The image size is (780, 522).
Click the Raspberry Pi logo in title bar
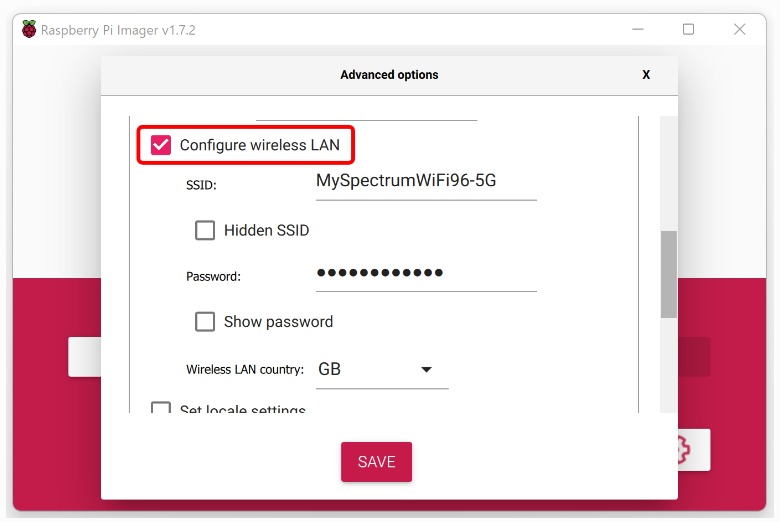point(28,29)
